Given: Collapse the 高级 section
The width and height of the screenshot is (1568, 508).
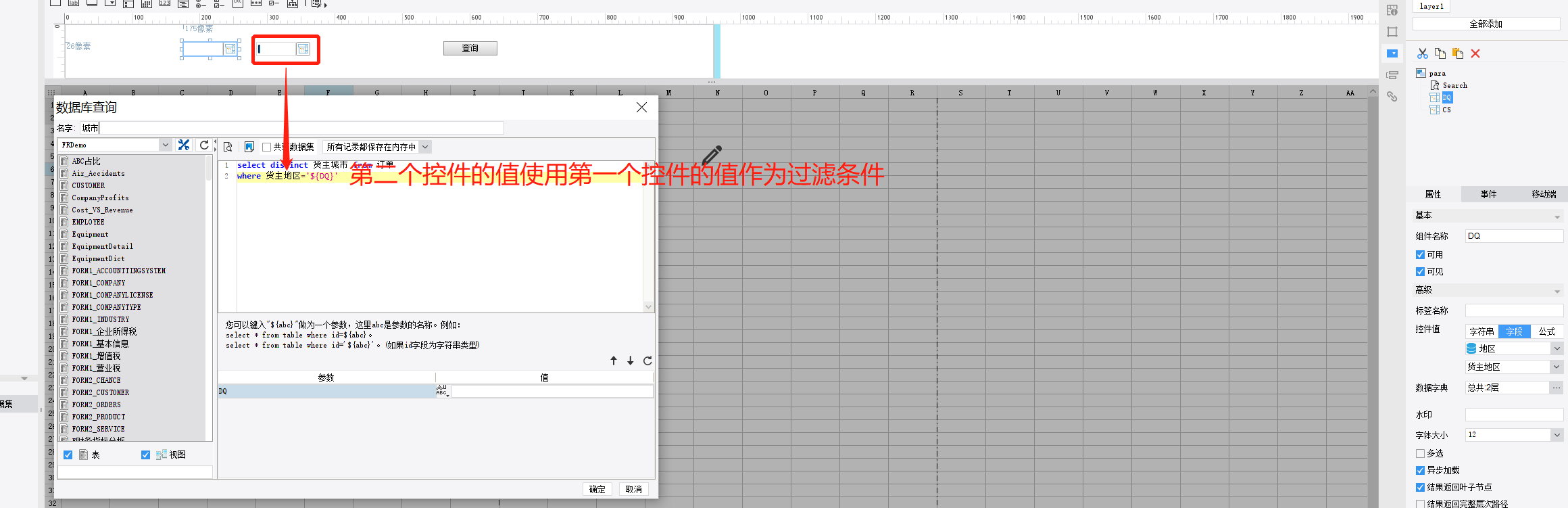Looking at the screenshot, I should (1557, 291).
